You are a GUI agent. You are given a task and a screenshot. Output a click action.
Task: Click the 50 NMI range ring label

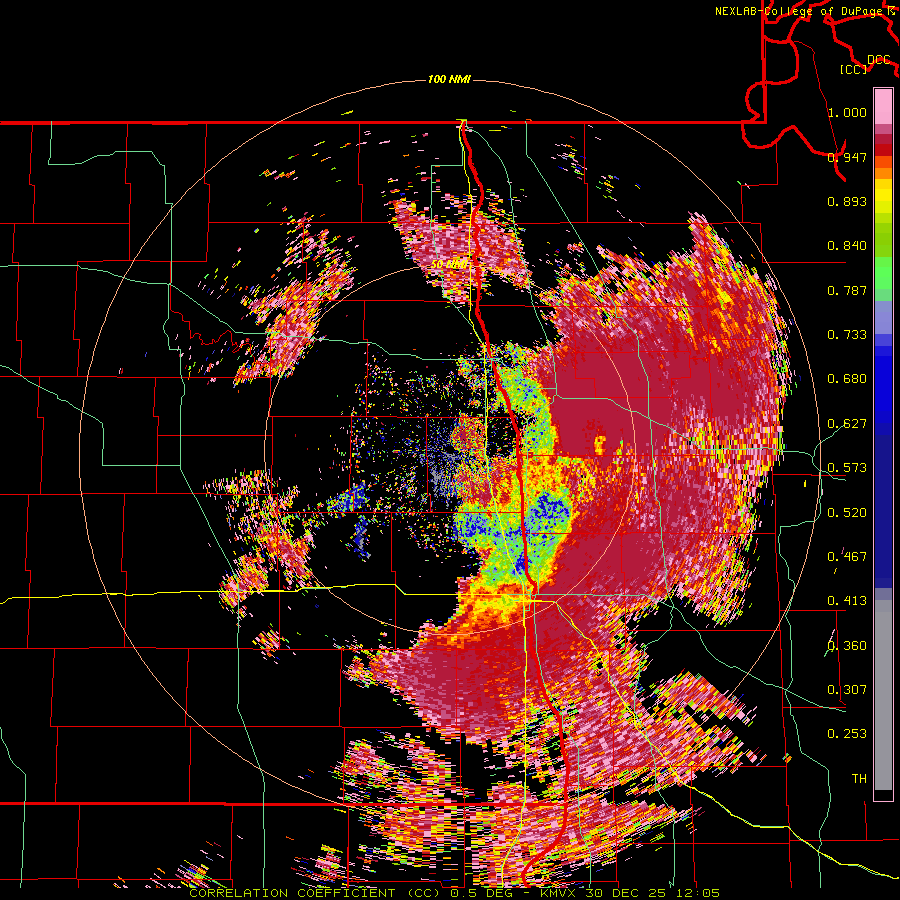pyautogui.click(x=449, y=265)
